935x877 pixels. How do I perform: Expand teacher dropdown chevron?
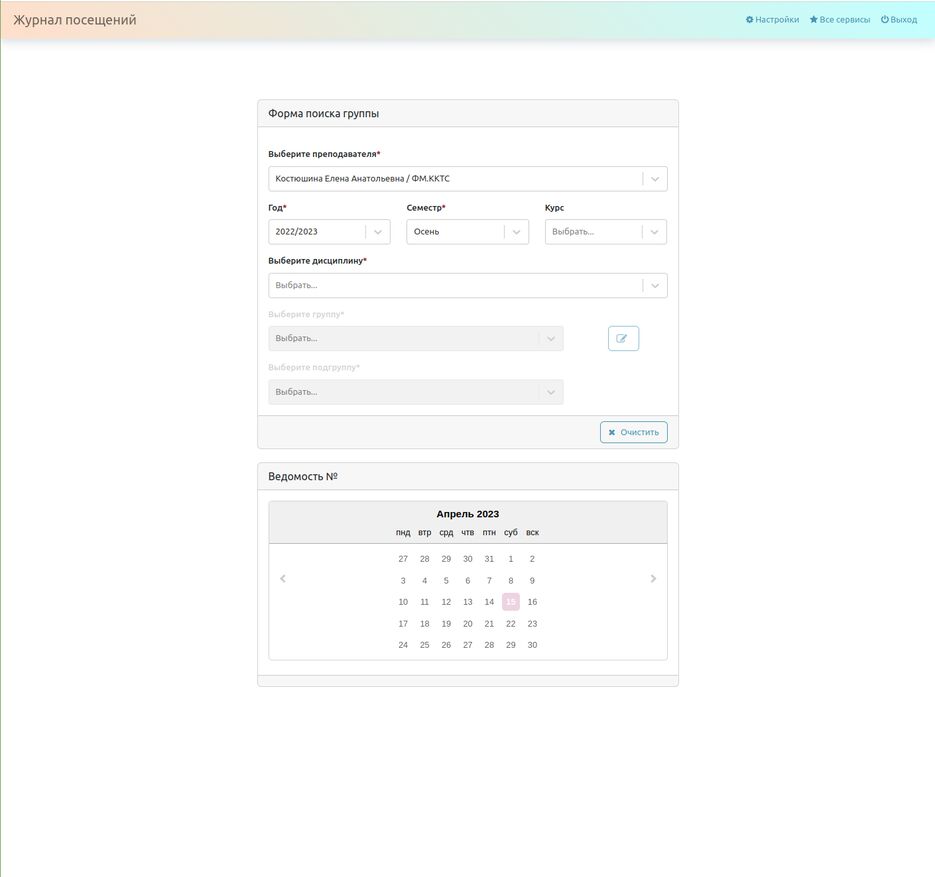tap(655, 179)
